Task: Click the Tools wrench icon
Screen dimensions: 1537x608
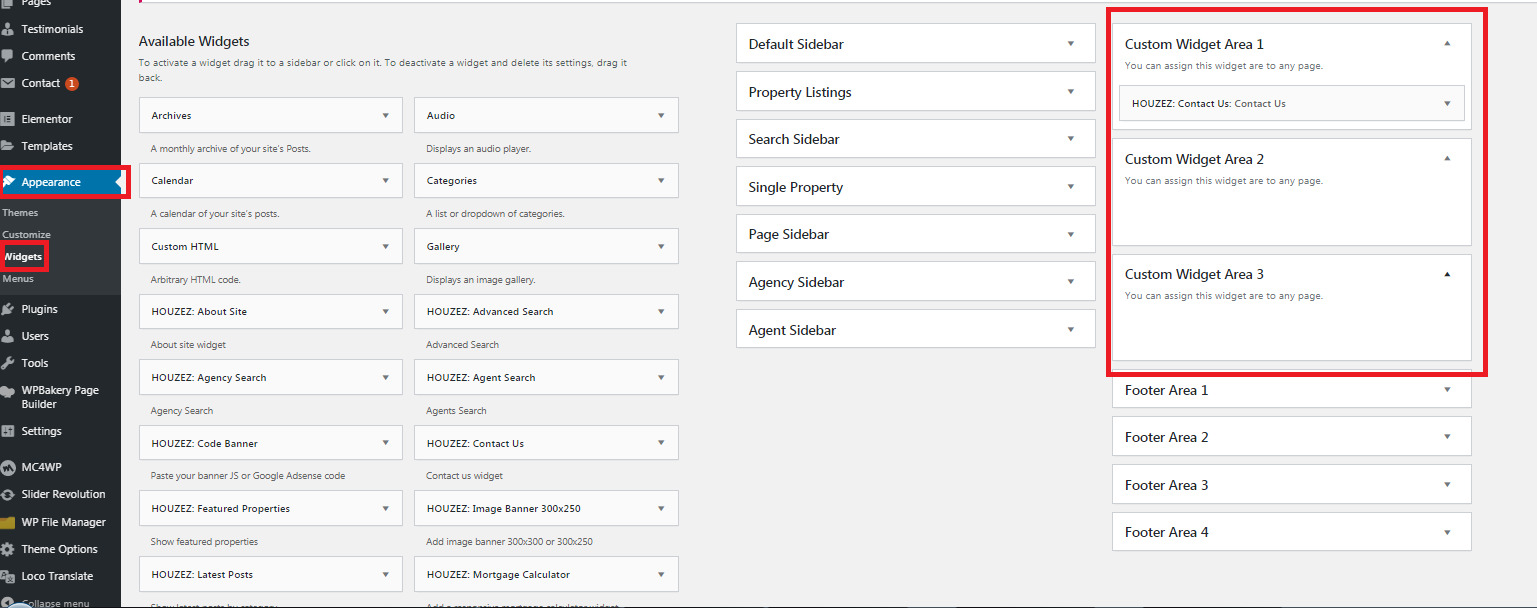Action: point(9,363)
